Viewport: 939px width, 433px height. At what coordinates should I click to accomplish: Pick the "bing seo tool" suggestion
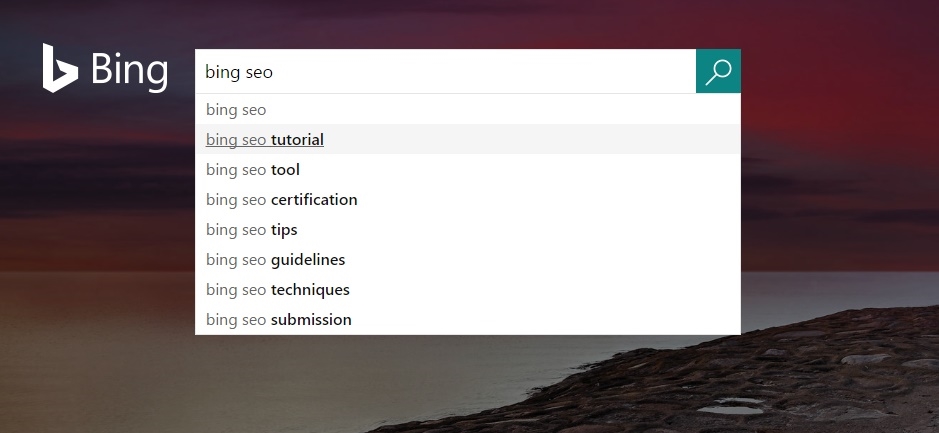point(468,169)
